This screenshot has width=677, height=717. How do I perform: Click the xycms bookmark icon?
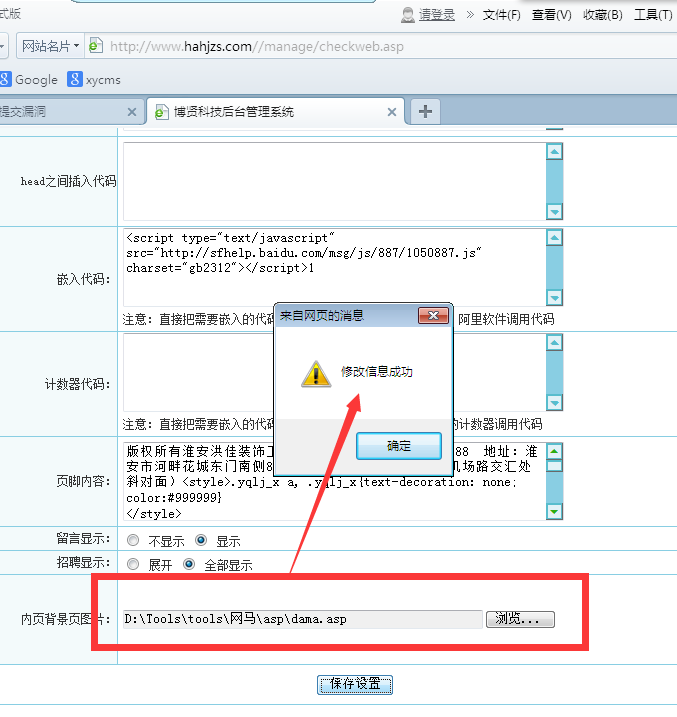click(75, 79)
